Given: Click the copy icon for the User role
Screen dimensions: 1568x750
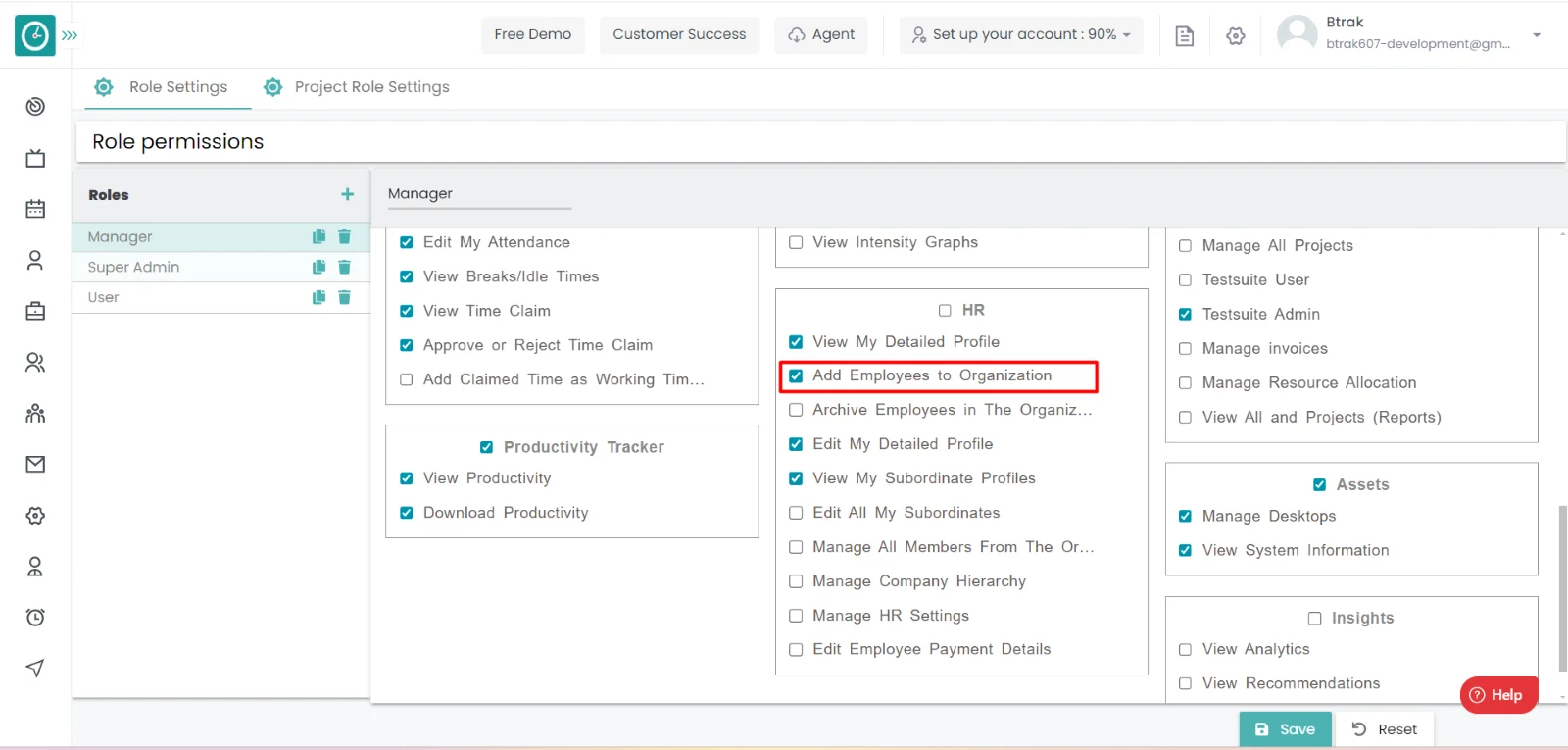Looking at the screenshot, I should [318, 297].
